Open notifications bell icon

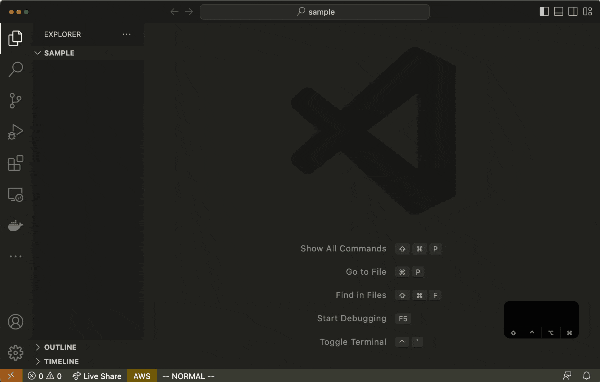(x=586, y=375)
